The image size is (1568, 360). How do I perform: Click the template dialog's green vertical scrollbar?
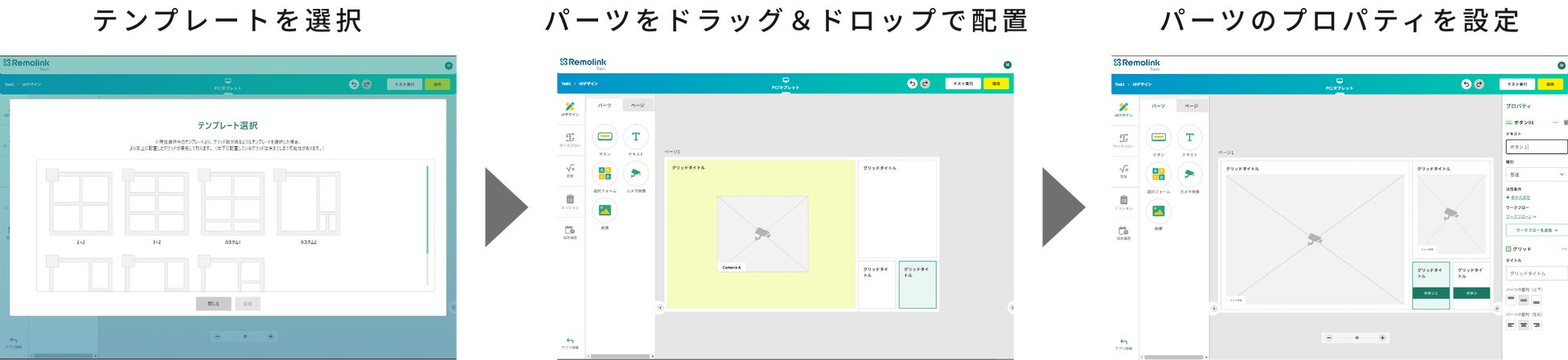[428, 209]
